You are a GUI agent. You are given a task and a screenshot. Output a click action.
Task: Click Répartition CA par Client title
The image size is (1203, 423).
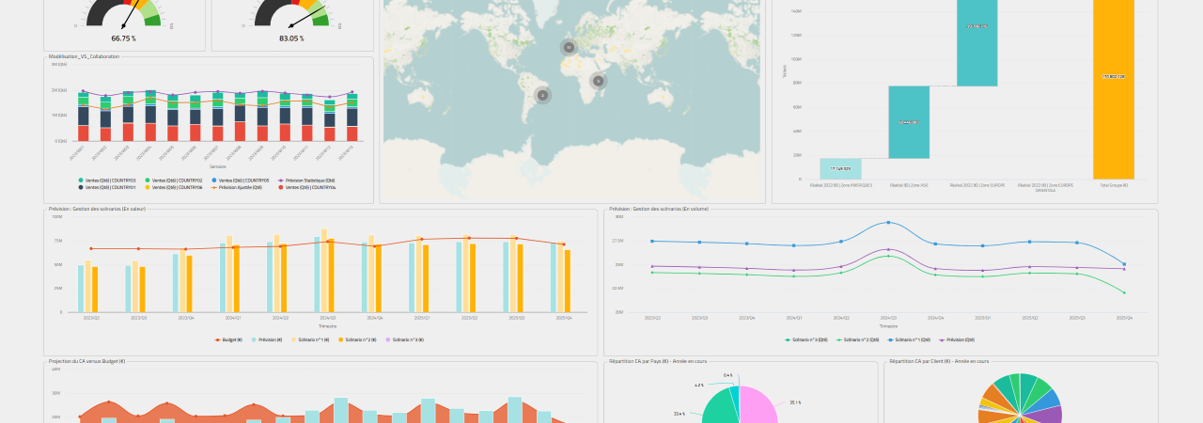pyautogui.click(x=939, y=361)
